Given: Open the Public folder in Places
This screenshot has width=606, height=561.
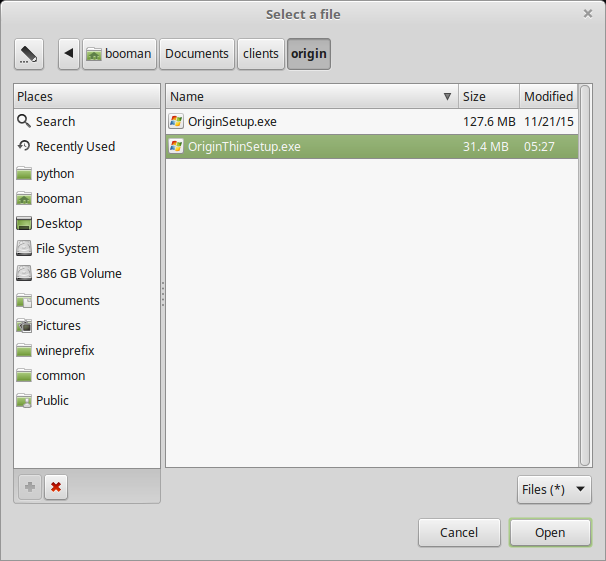Looking at the screenshot, I should point(87,401).
